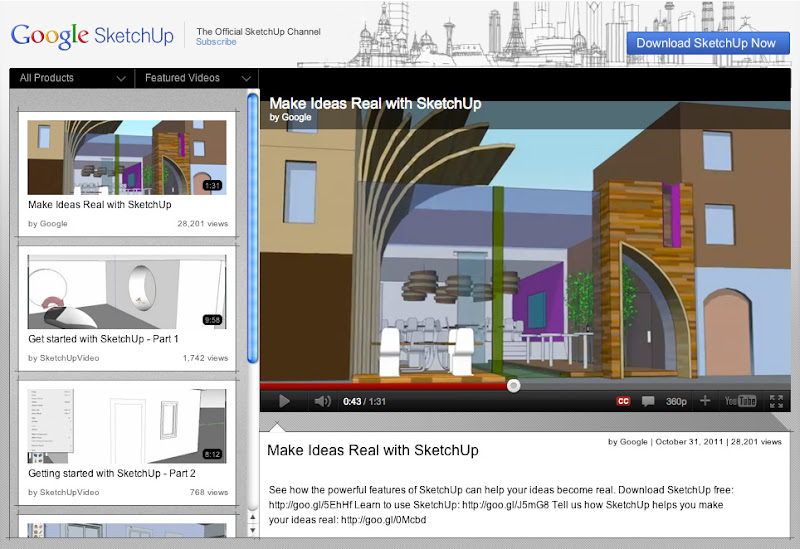Click the Google SketchUp logo
Viewport: 800px width, 549px height.
(92, 36)
